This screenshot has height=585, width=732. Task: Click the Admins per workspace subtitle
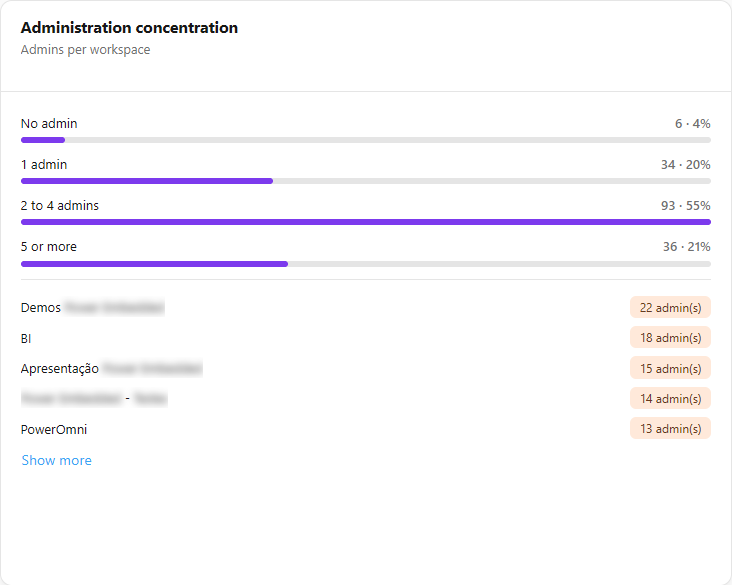85,49
